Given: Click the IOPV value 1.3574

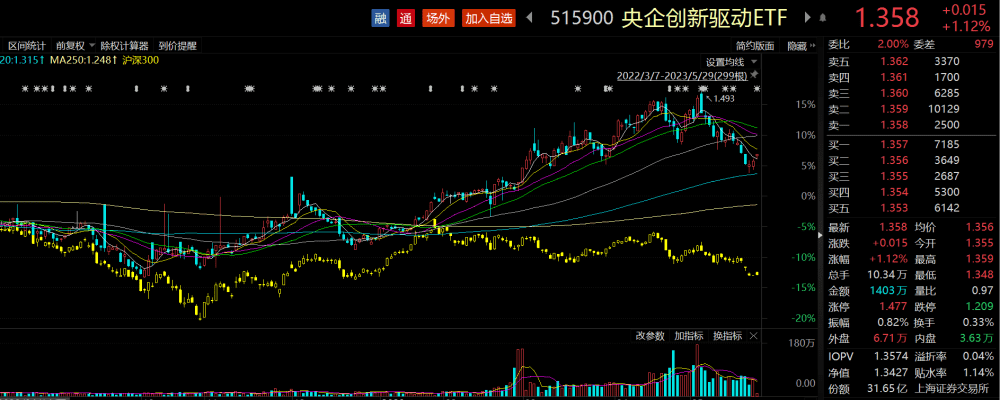Looking at the screenshot, I should pyautogui.click(x=892, y=357).
